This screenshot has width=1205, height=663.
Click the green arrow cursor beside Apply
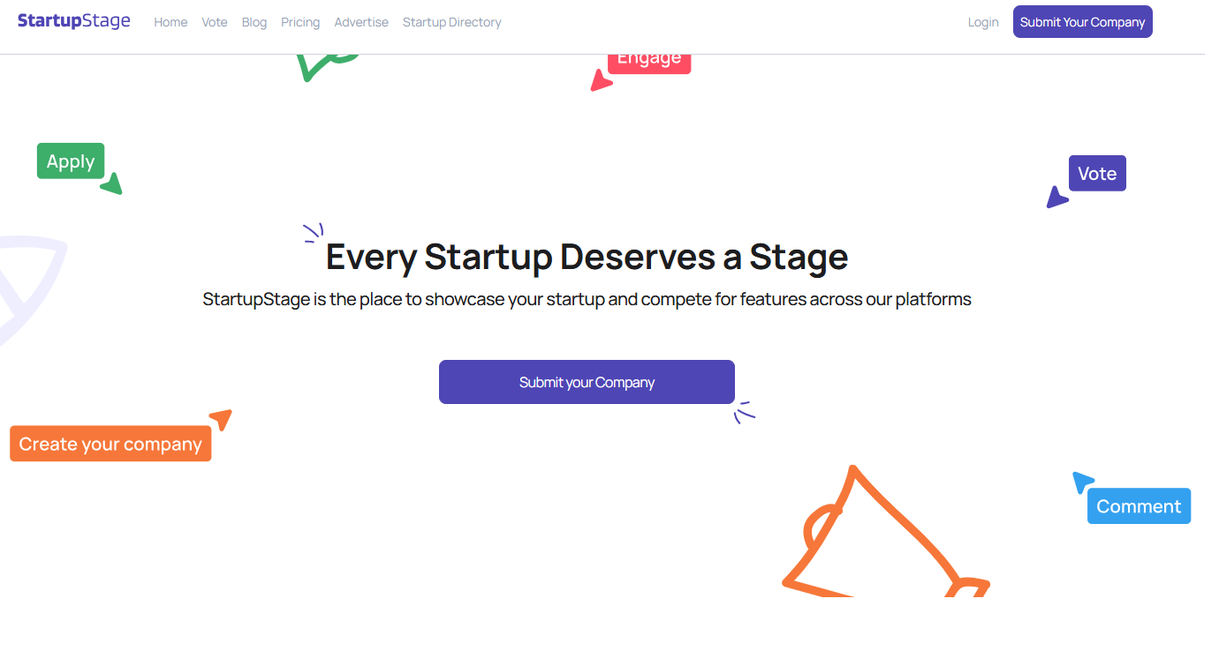point(112,184)
